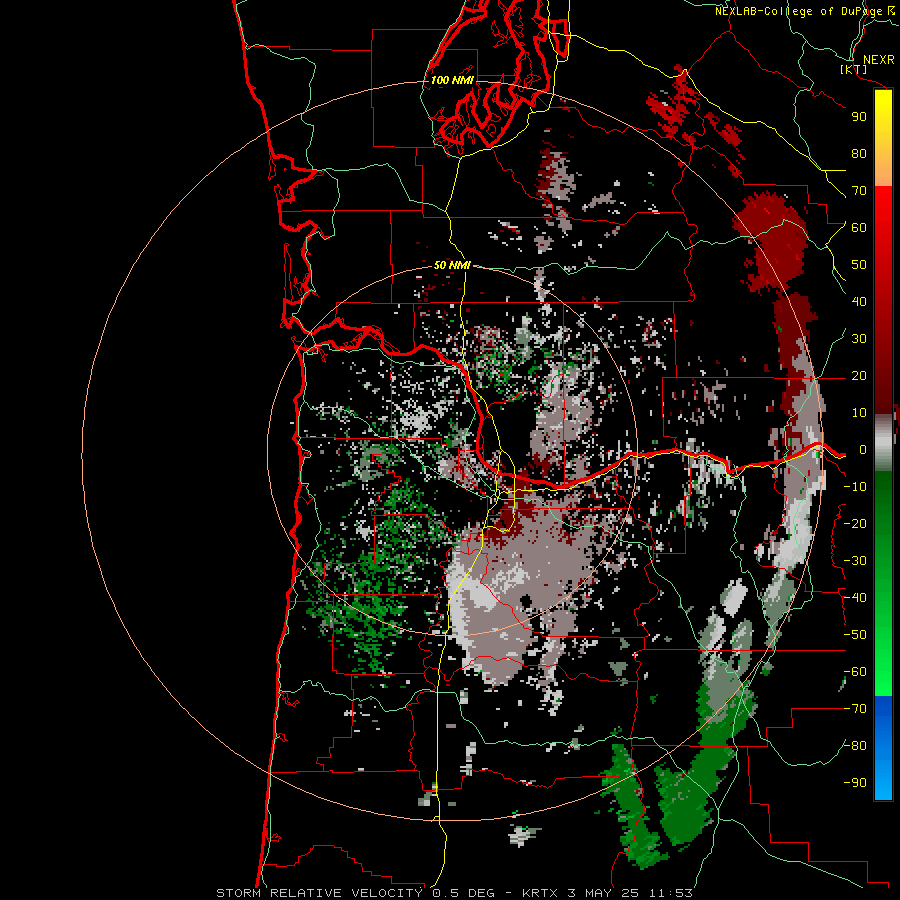Screen dimensions: 900x900
Task: Pick the -30 knot scale label
Action: coord(855,561)
